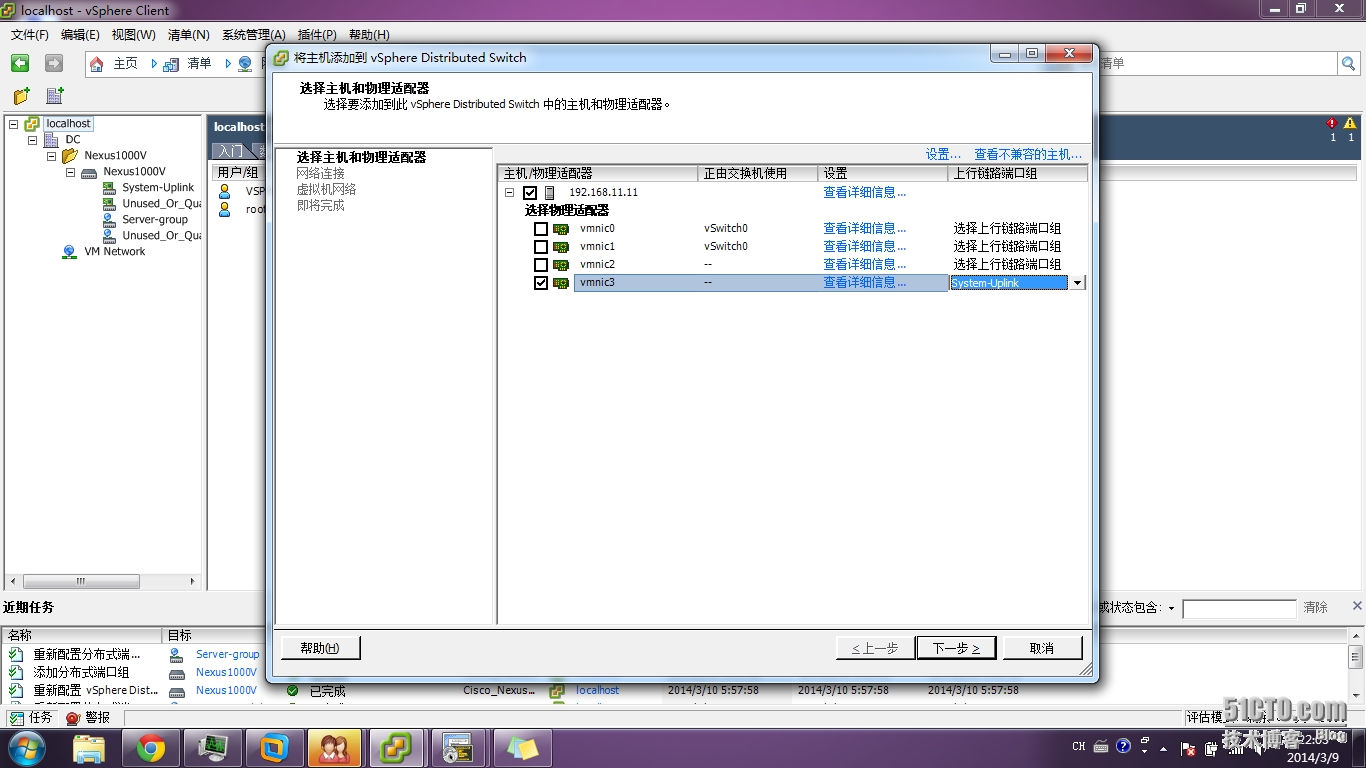Click the System-Uplink port group icon

coord(109,188)
